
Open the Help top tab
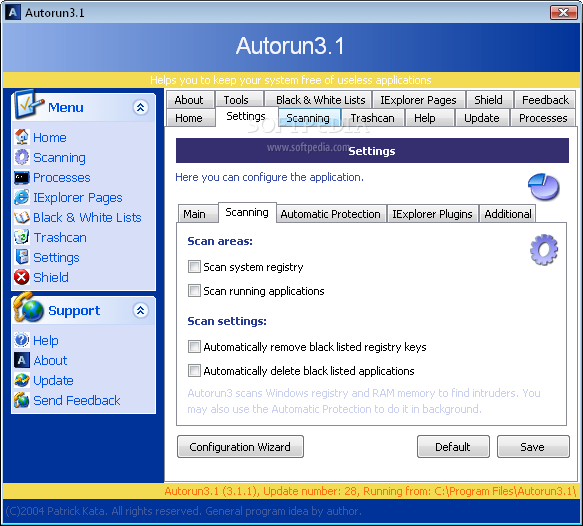429,118
